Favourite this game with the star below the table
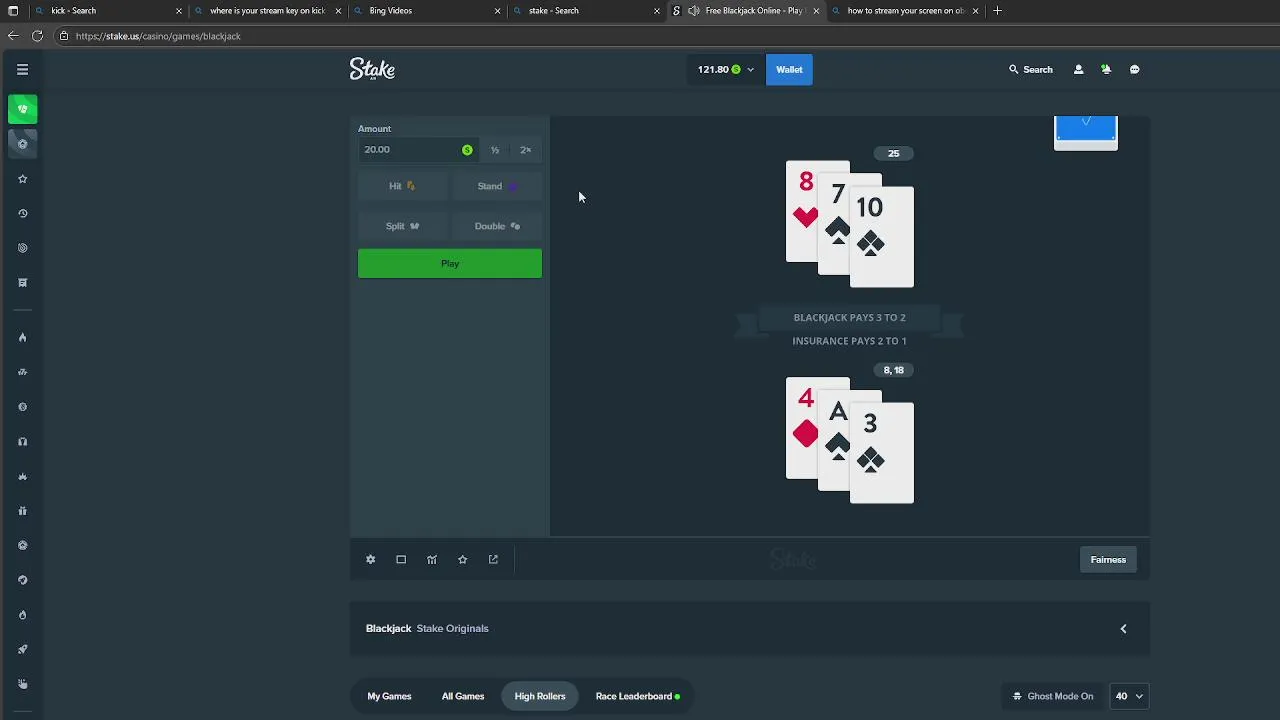 [x=462, y=560]
